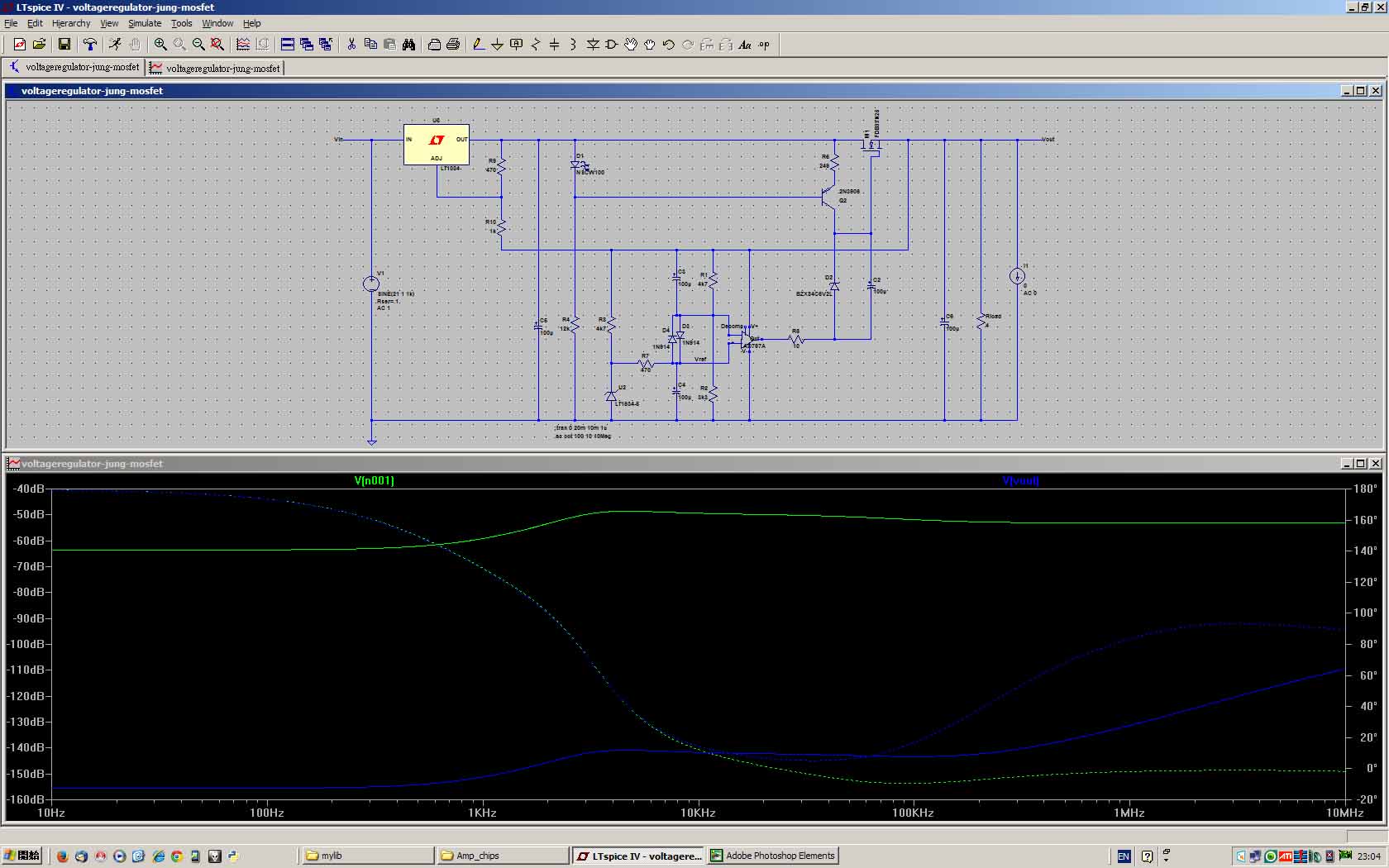Click the EN language indicator
Screen dimensions: 1389x868
1124,856
